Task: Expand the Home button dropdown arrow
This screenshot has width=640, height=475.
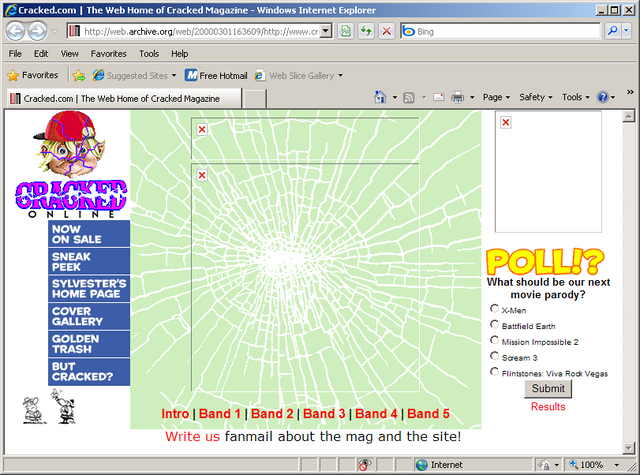Action: point(394,98)
